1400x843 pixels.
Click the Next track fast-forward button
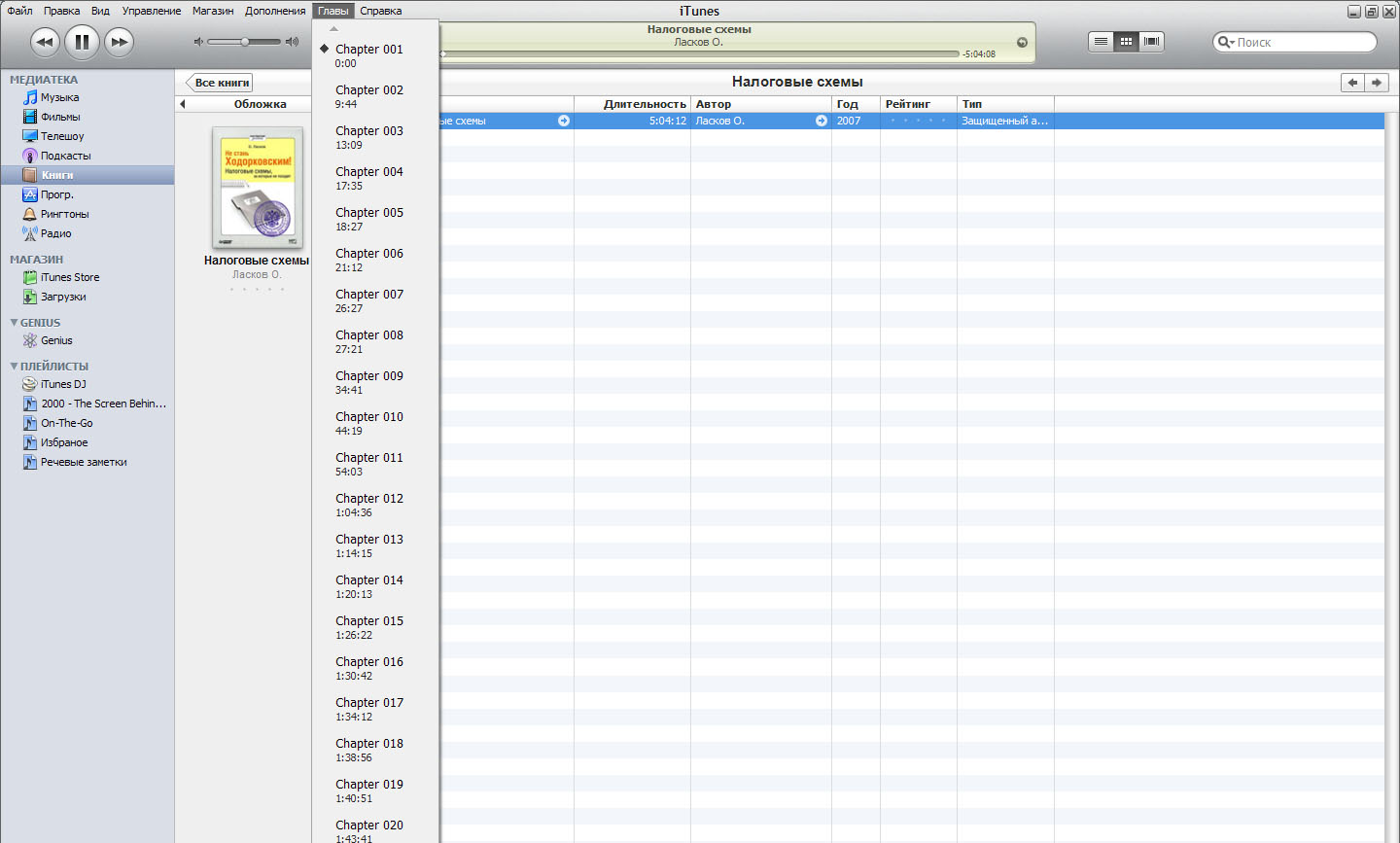119,42
